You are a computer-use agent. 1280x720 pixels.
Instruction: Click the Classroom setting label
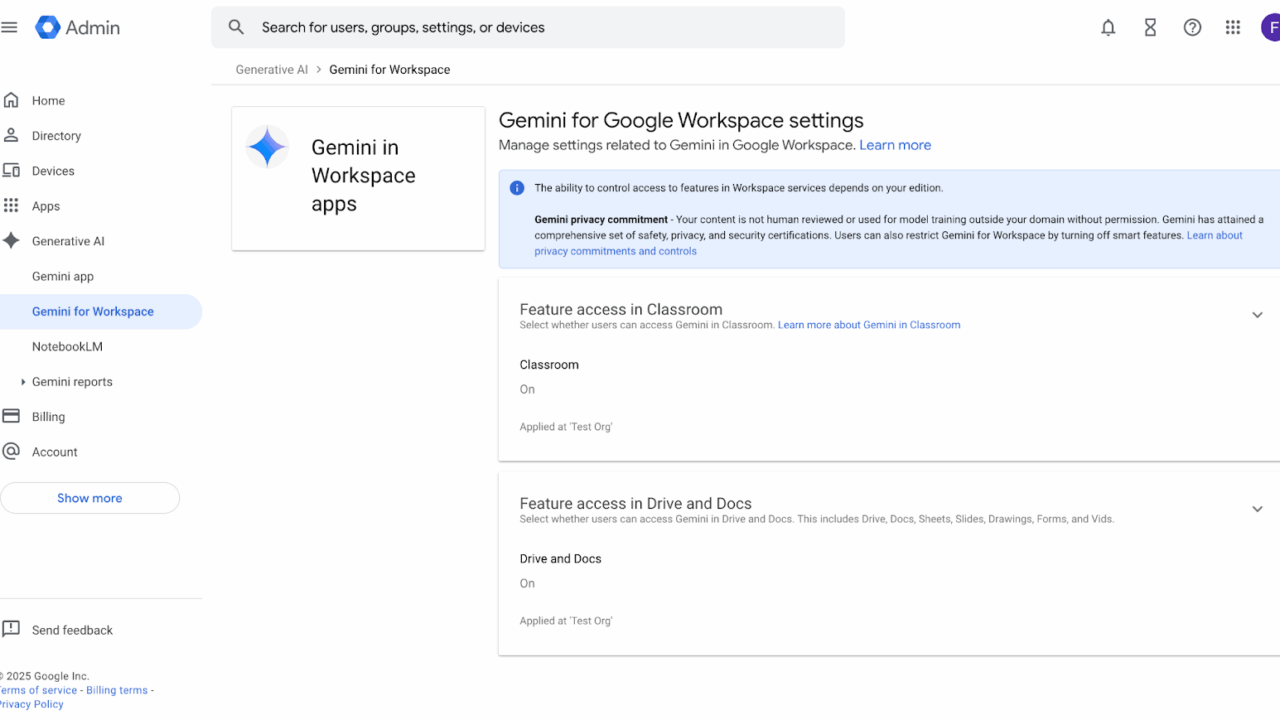(x=549, y=365)
